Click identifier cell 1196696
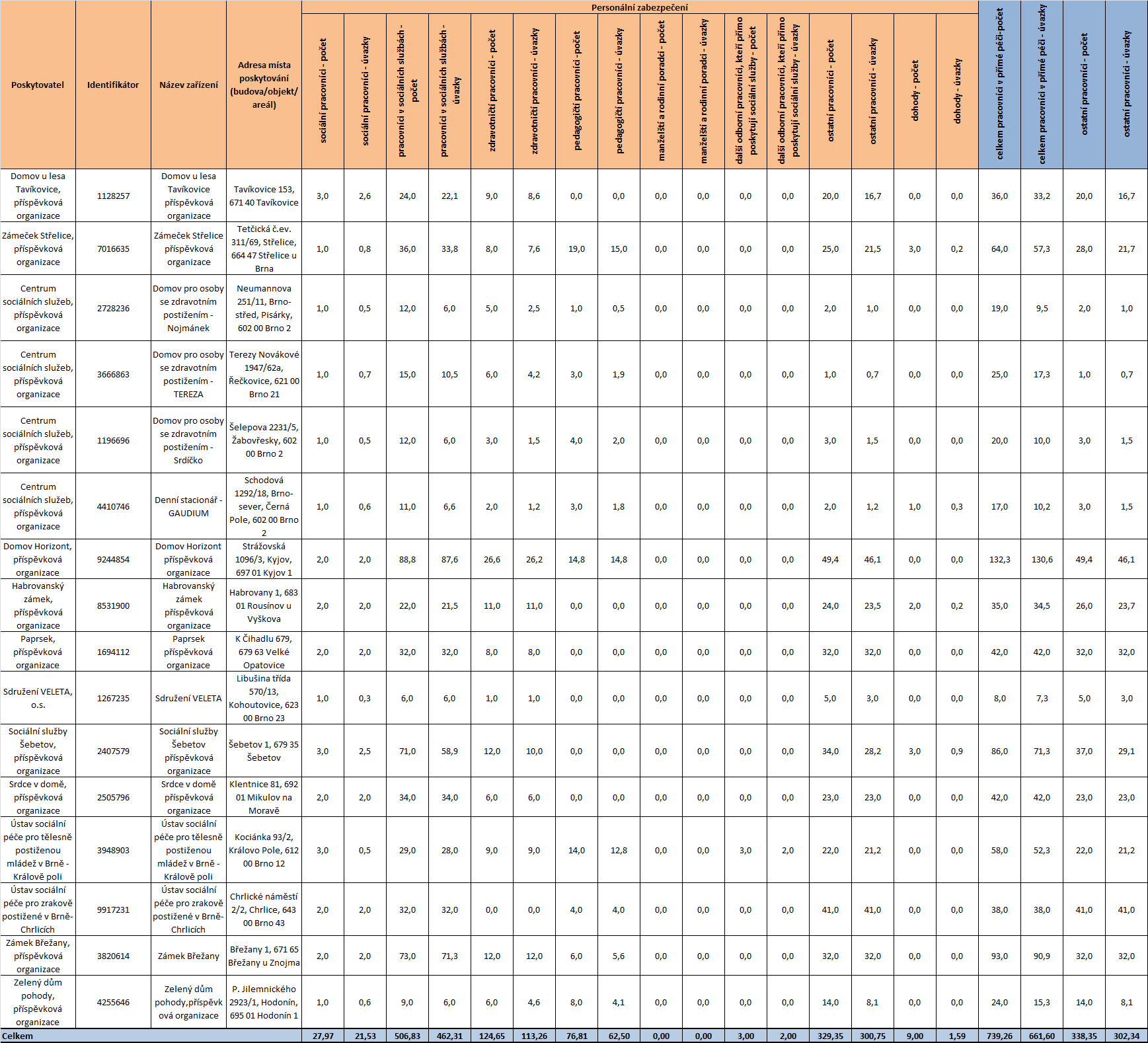Image resolution: width=1148 pixels, height=1043 pixels. 113,440
